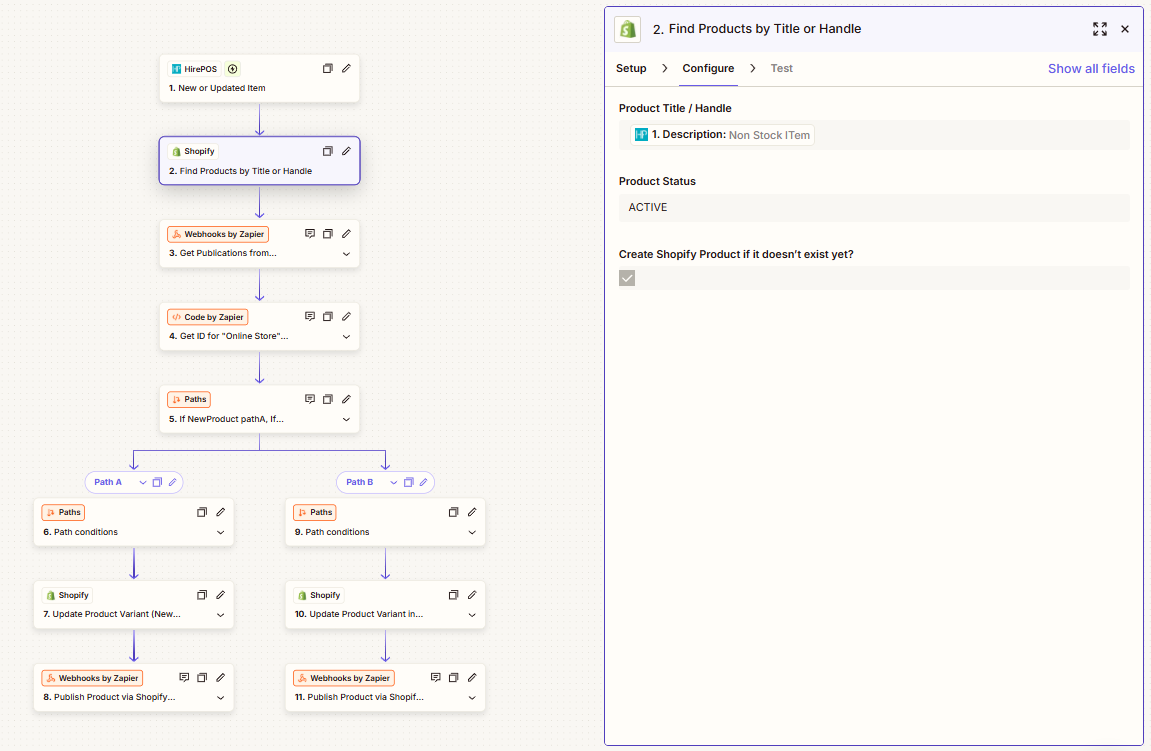1151x751 pixels.
Task: Click the Product Status field showing ACTIVE
Action: coord(874,208)
